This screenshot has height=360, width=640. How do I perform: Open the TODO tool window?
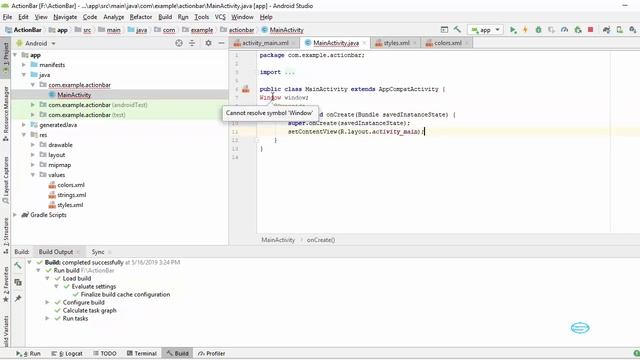tap(104, 353)
